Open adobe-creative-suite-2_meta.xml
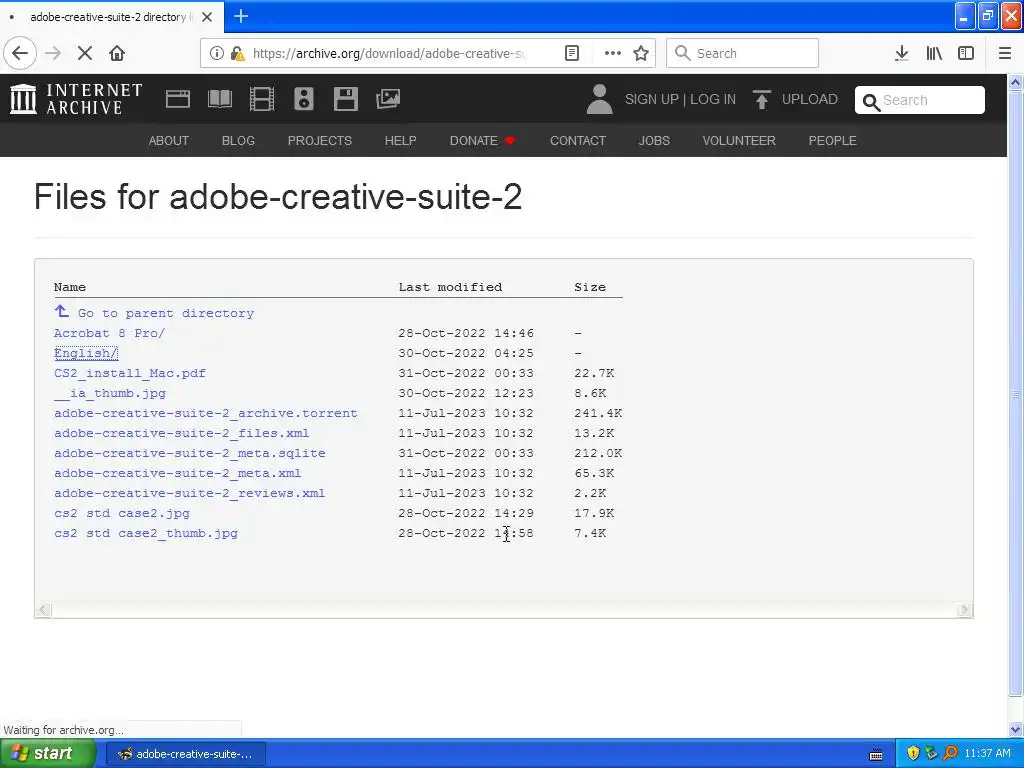This screenshot has height=768, width=1024. click(178, 473)
